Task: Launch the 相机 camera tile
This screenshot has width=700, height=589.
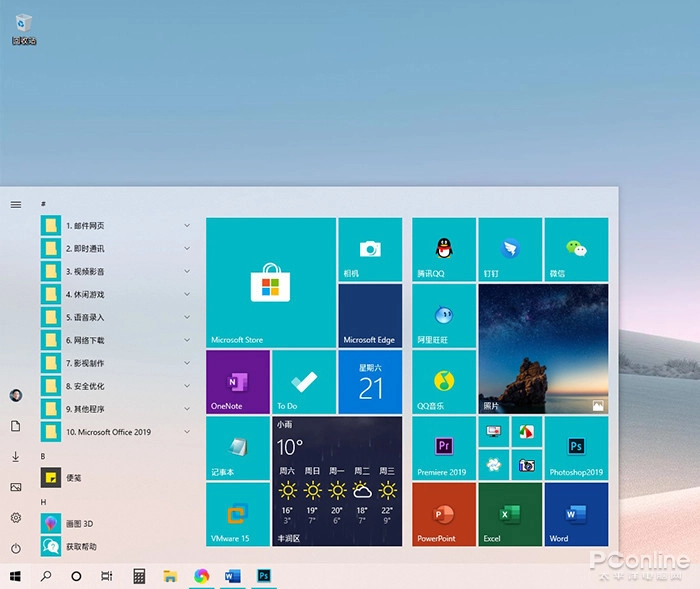Action: tap(370, 250)
